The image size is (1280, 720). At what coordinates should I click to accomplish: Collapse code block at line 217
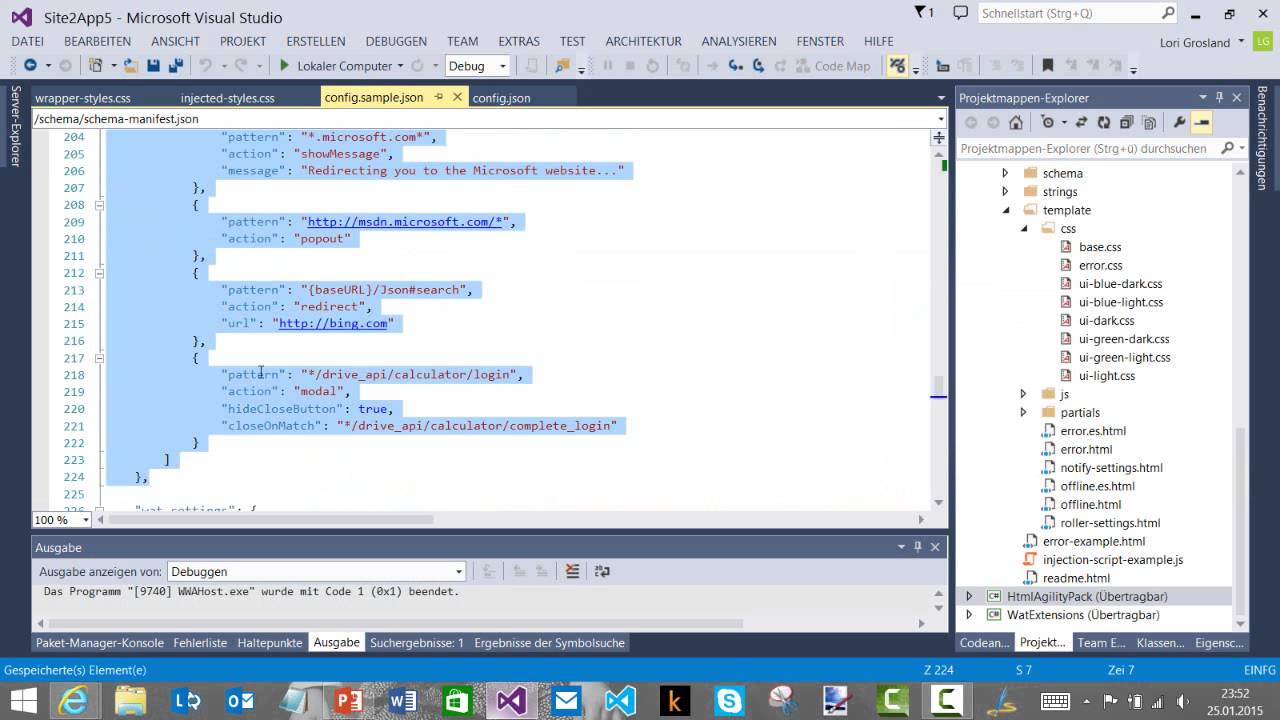coord(99,358)
